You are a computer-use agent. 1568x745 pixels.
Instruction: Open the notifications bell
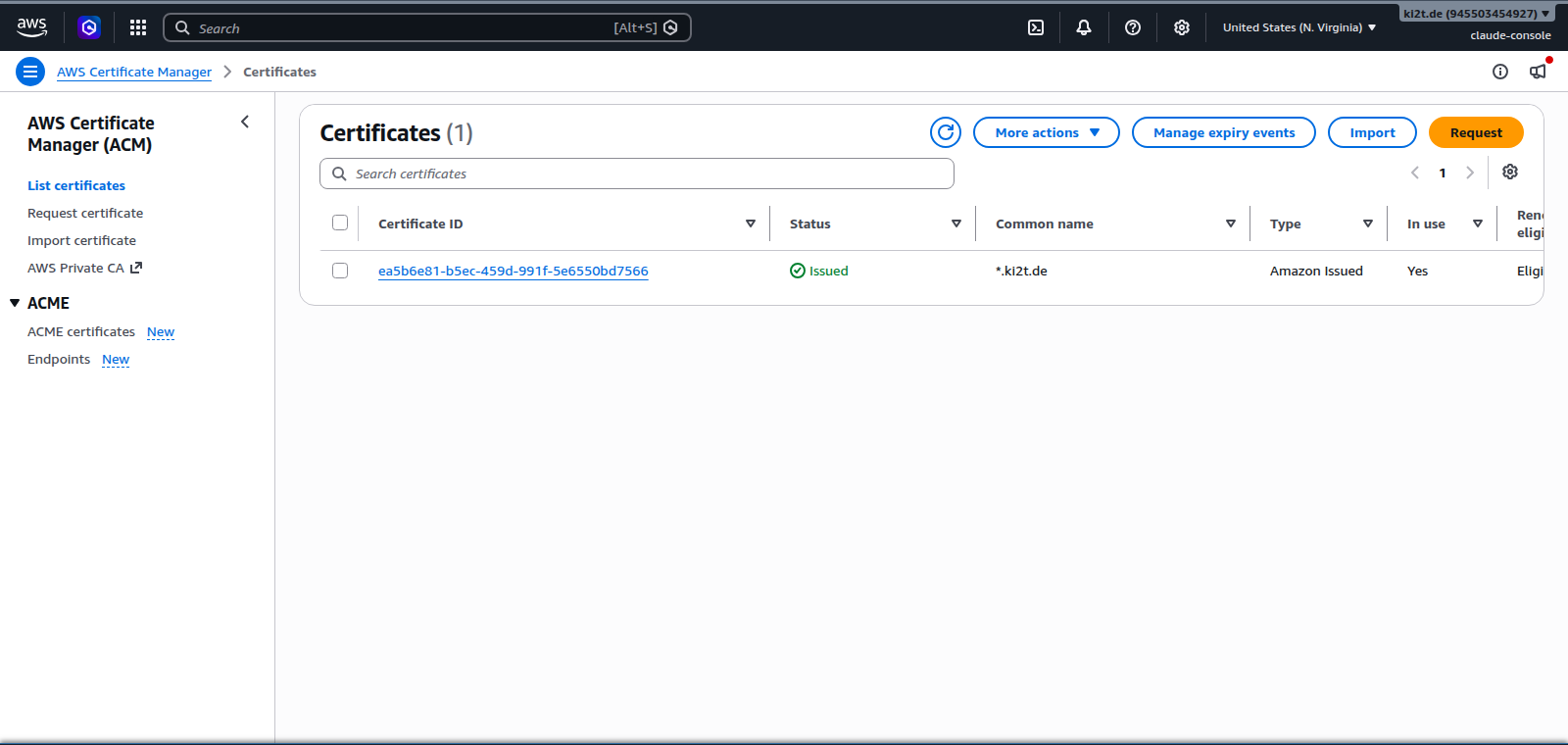pos(1084,27)
